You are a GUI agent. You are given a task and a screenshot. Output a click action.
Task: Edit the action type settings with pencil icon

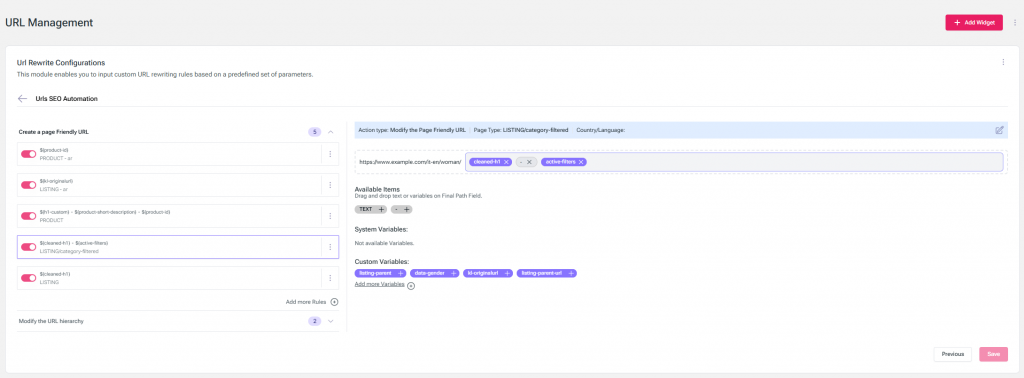pos(999,130)
